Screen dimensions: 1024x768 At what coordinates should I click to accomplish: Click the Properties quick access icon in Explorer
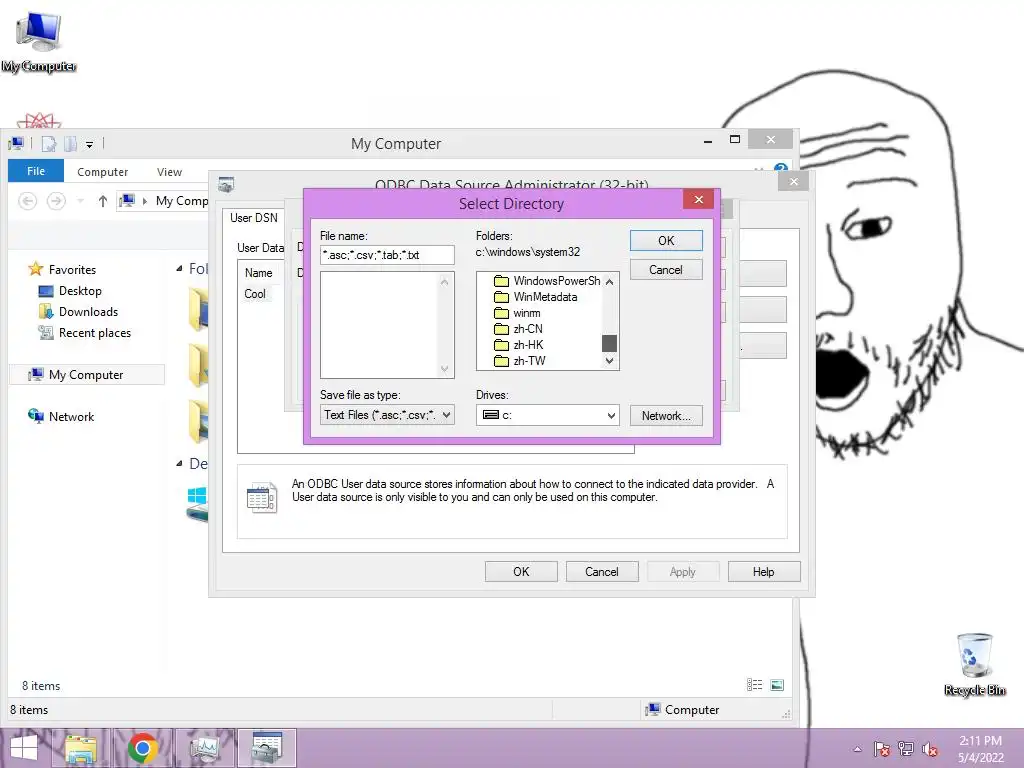(x=49, y=144)
